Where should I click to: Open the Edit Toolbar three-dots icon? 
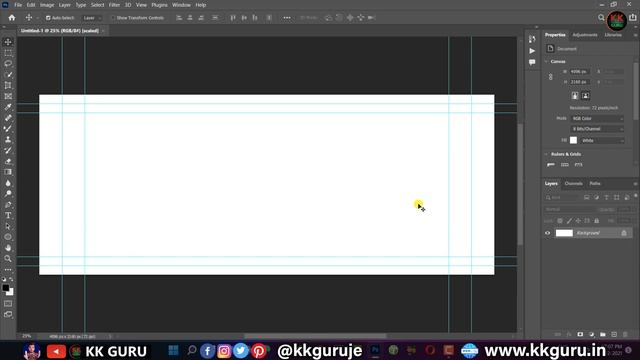(8, 269)
